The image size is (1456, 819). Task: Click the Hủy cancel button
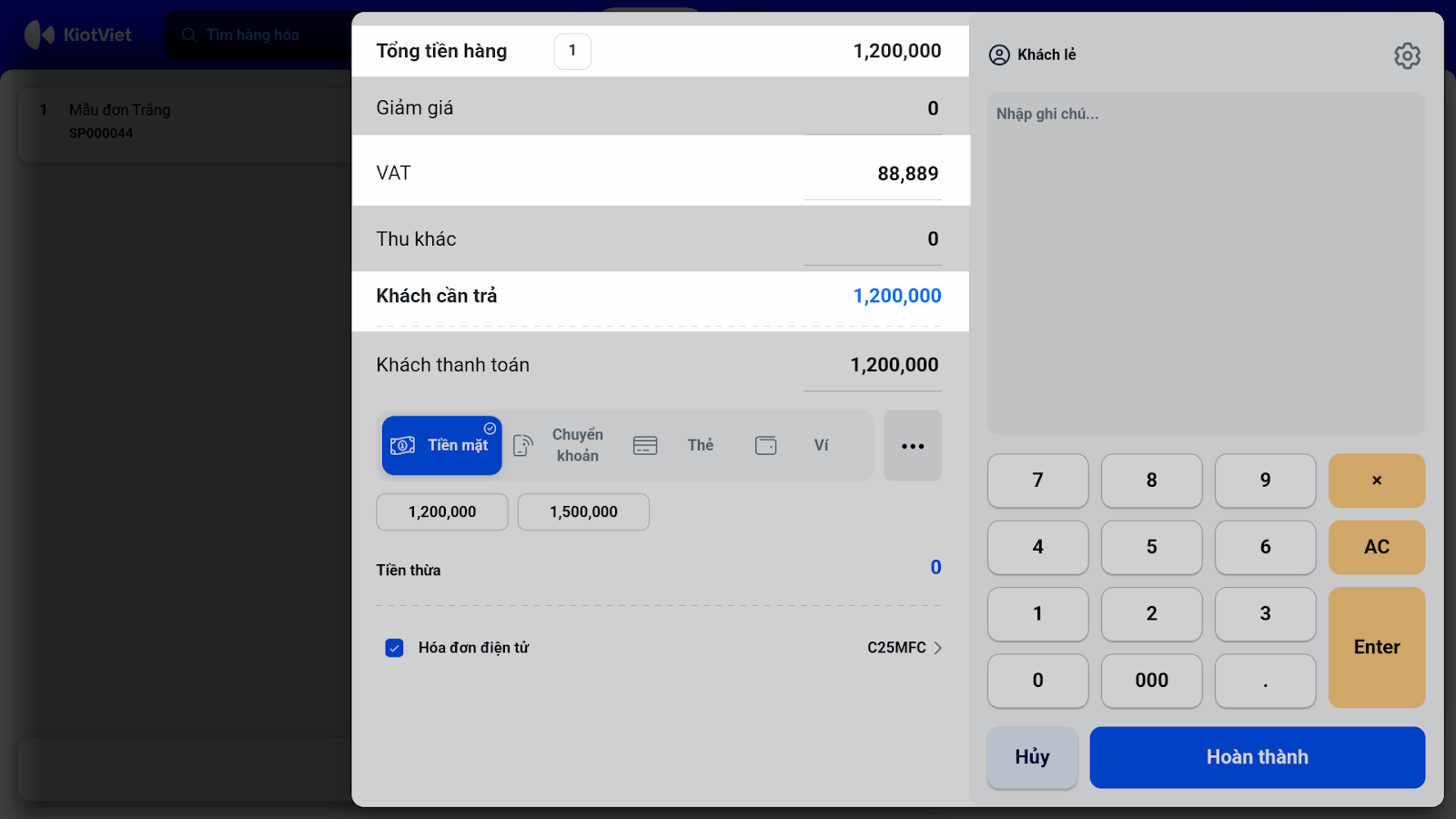point(1033,757)
